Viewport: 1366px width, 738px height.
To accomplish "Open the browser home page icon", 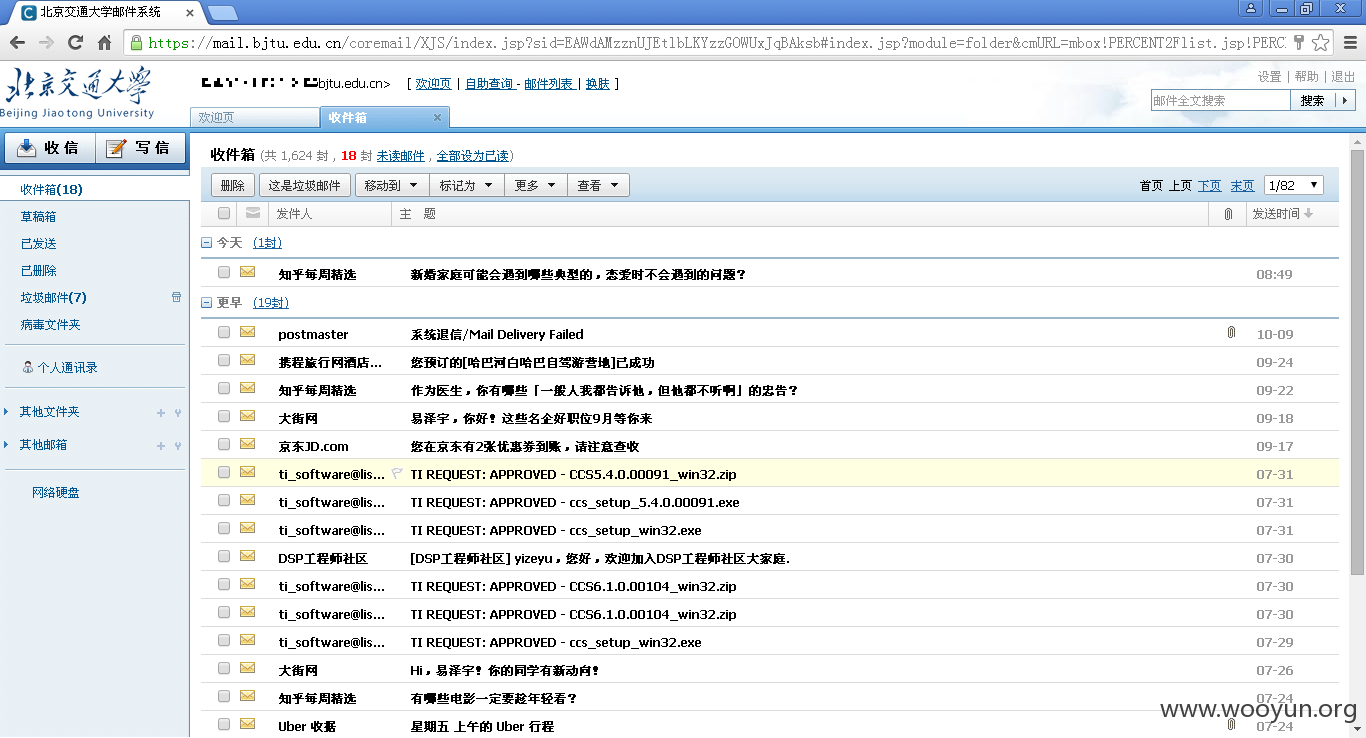I will tap(104, 43).
